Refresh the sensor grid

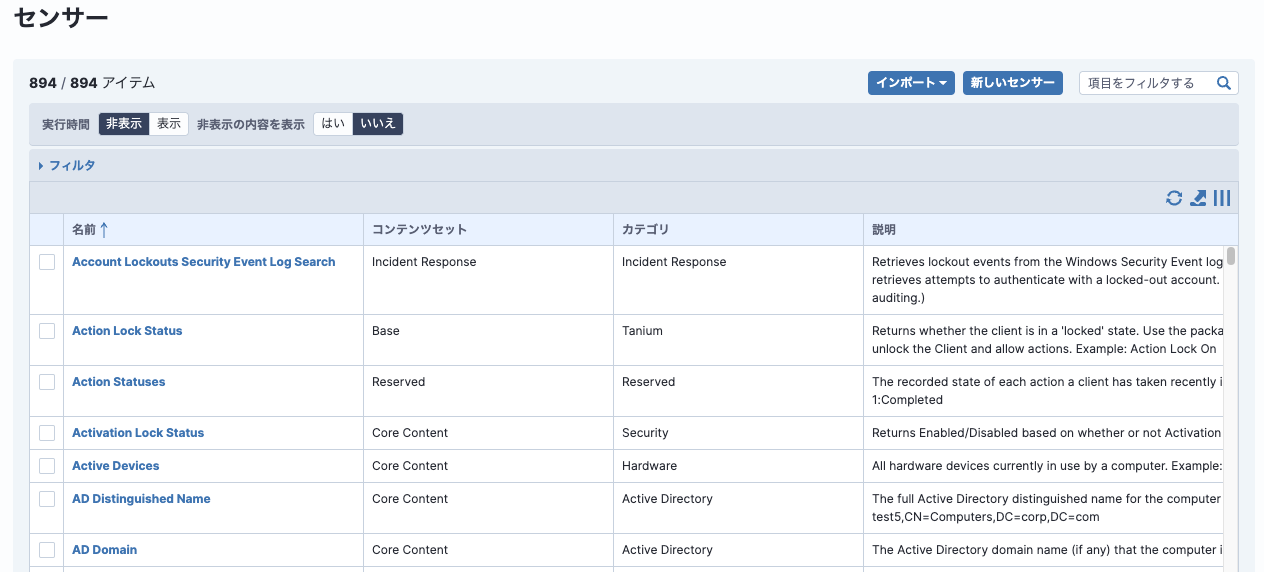[x=1174, y=198]
